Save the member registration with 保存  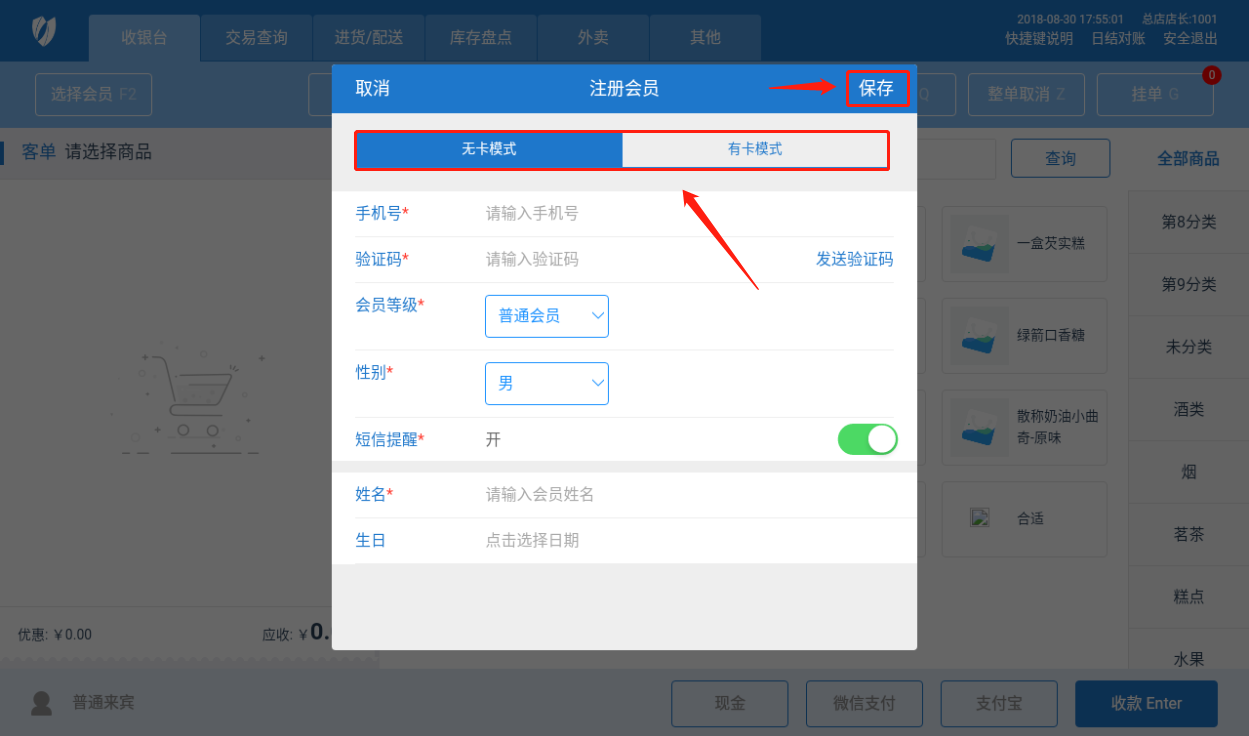tap(876, 88)
